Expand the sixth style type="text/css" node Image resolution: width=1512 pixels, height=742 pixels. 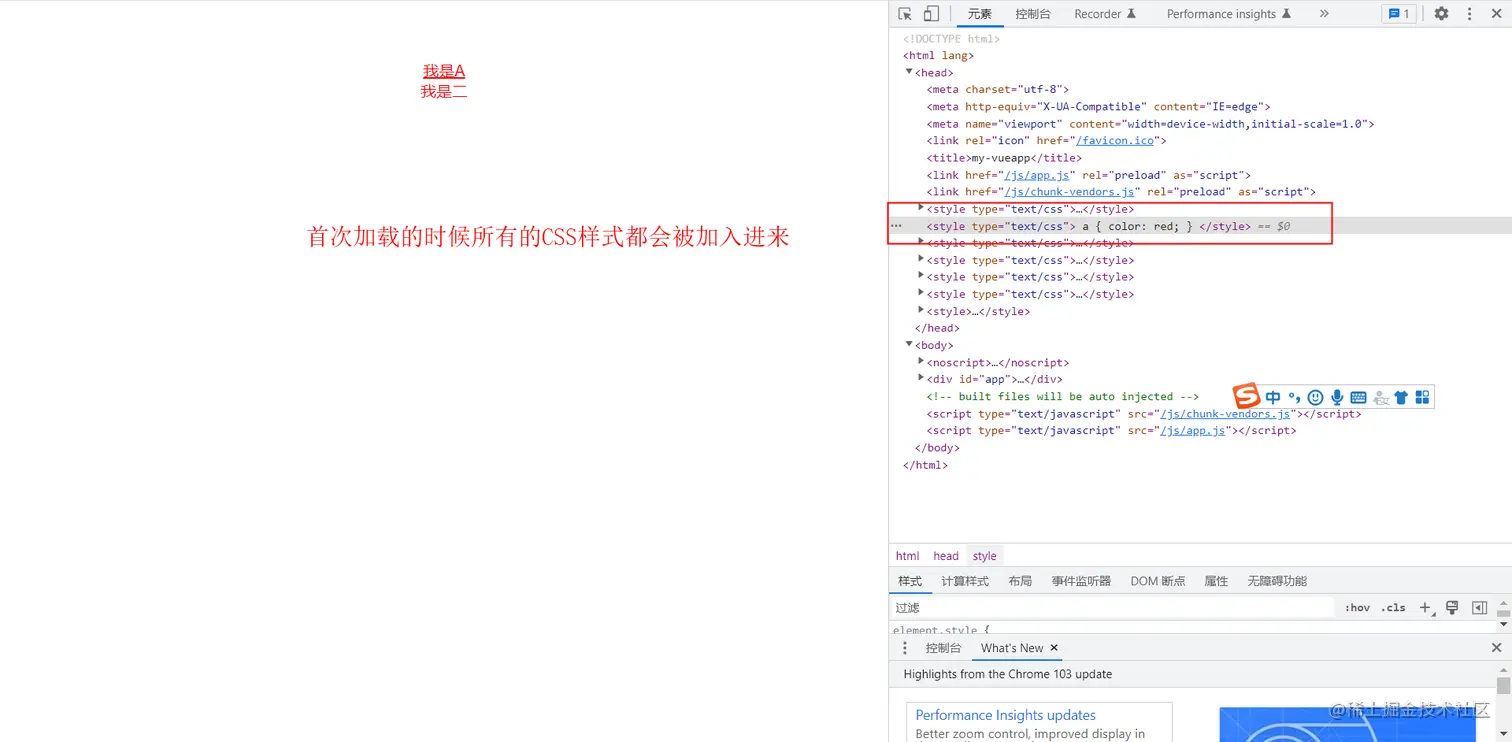pyautogui.click(x=921, y=293)
